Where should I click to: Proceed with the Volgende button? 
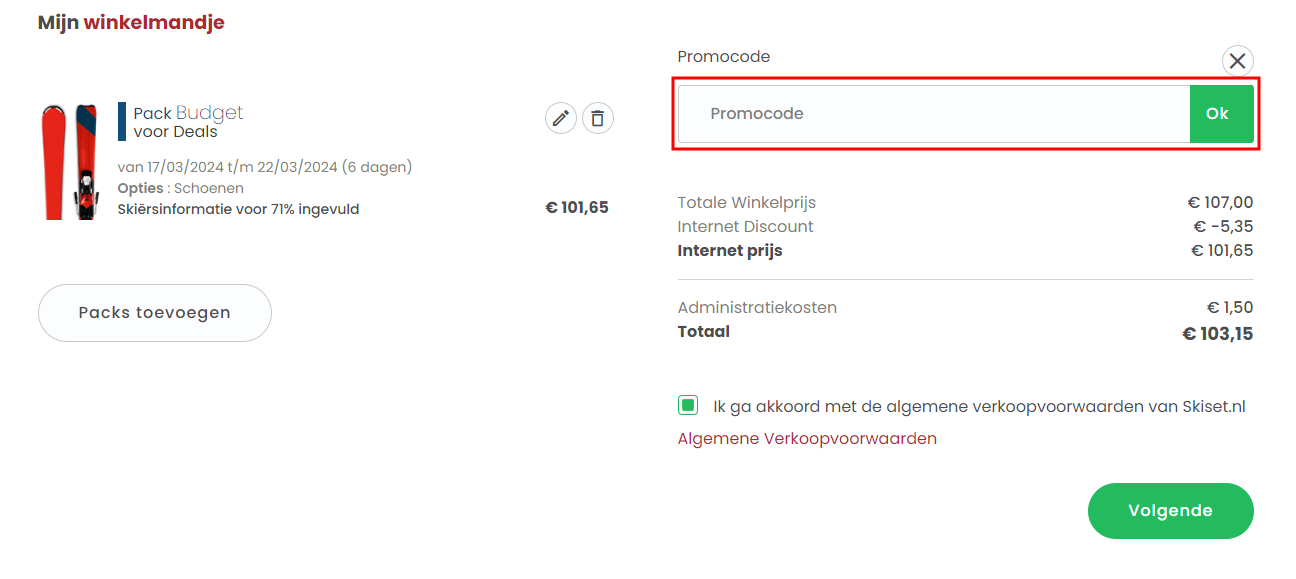click(x=1170, y=511)
